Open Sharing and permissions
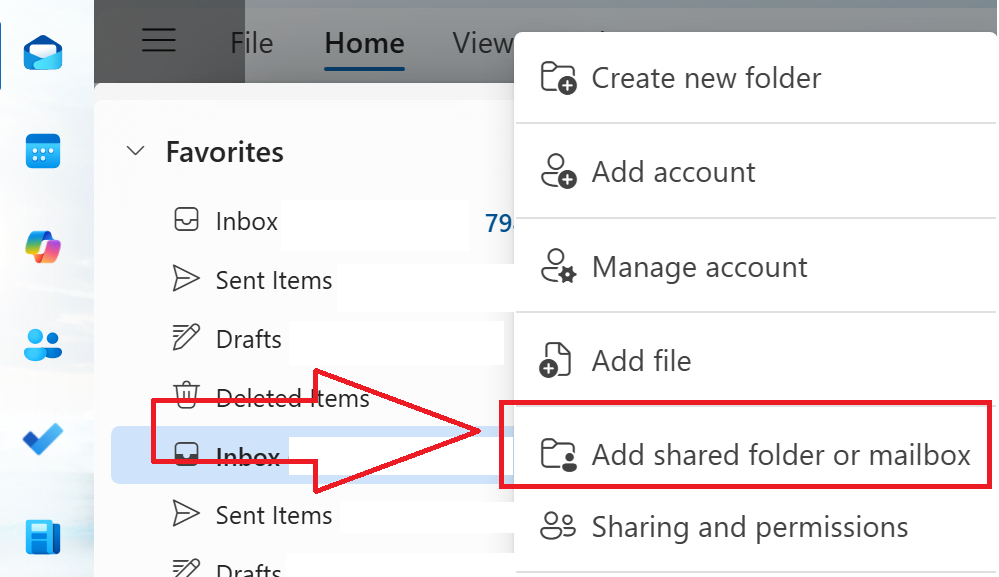Viewport: 999px width, 577px height. (749, 527)
